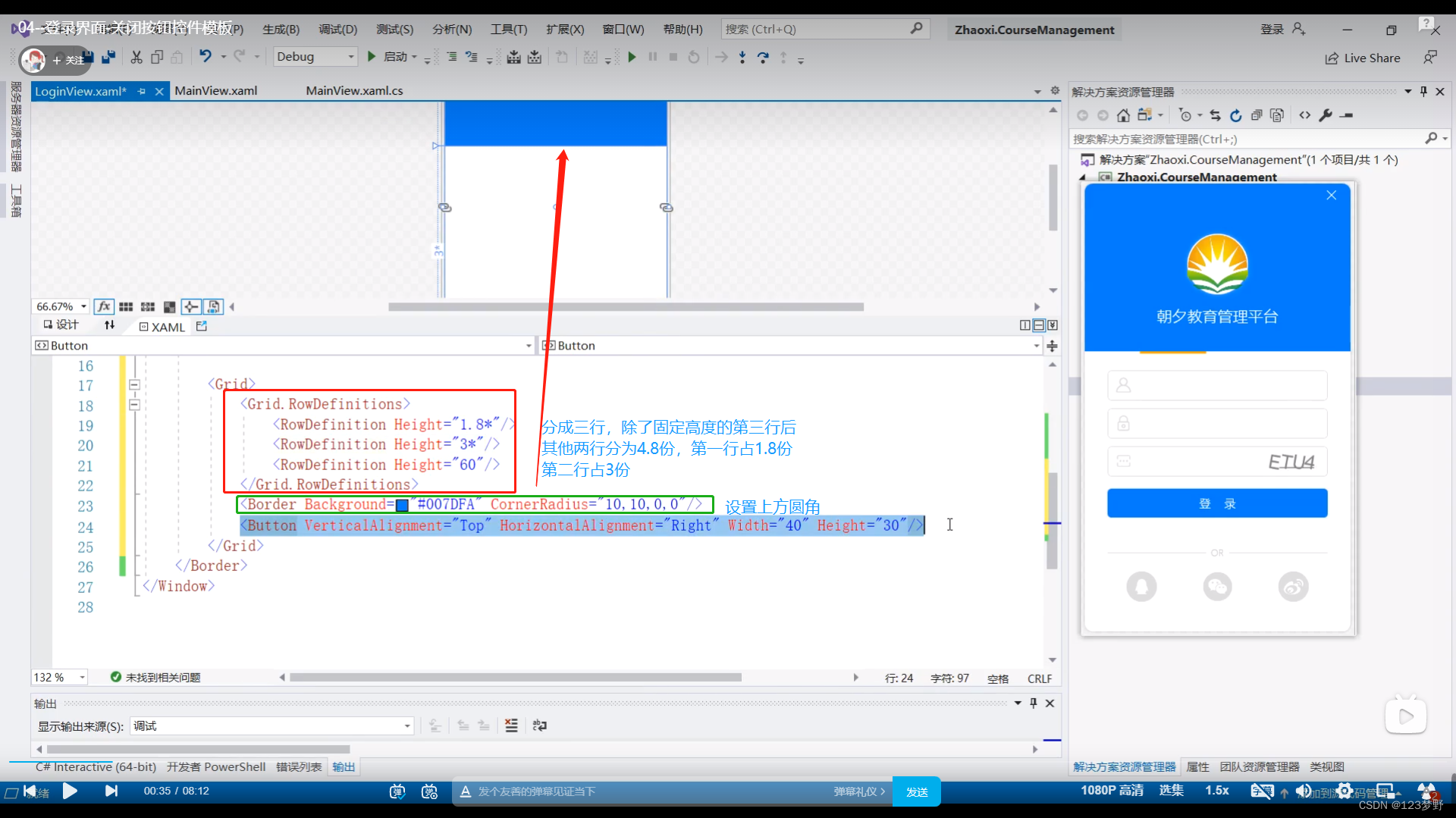Click the Refresh icon in Solution Explorer
The height and width of the screenshot is (818, 1456).
click(x=1236, y=115)
